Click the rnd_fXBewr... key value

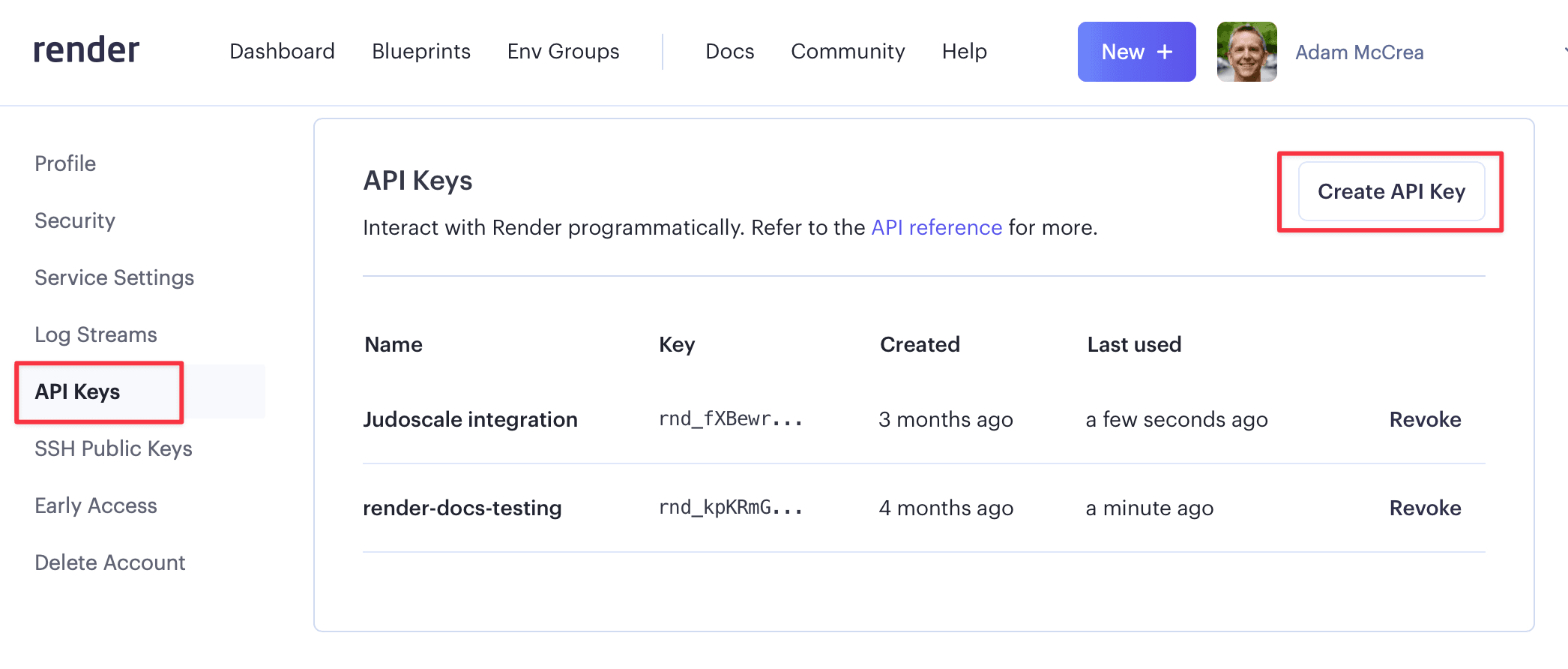pyautogui.click(x=730, y=419)
